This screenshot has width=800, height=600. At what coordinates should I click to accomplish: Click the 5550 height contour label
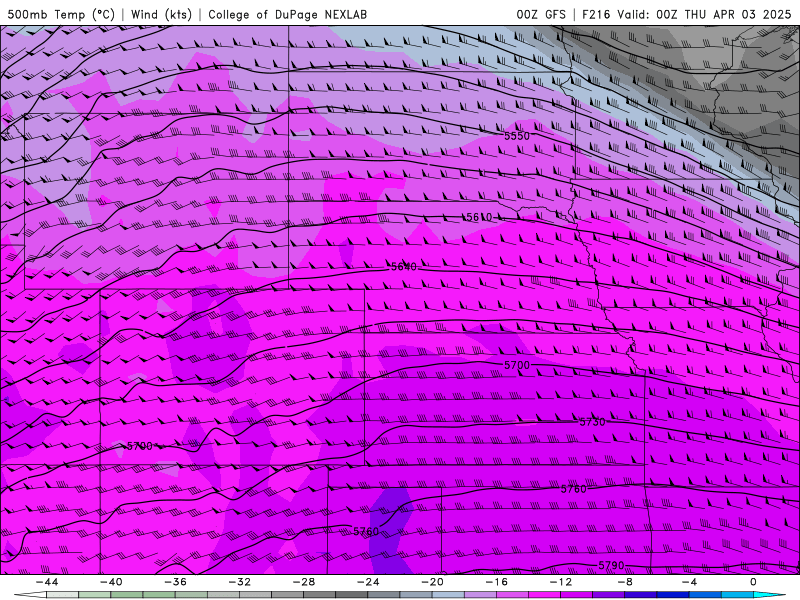point(517,136)
